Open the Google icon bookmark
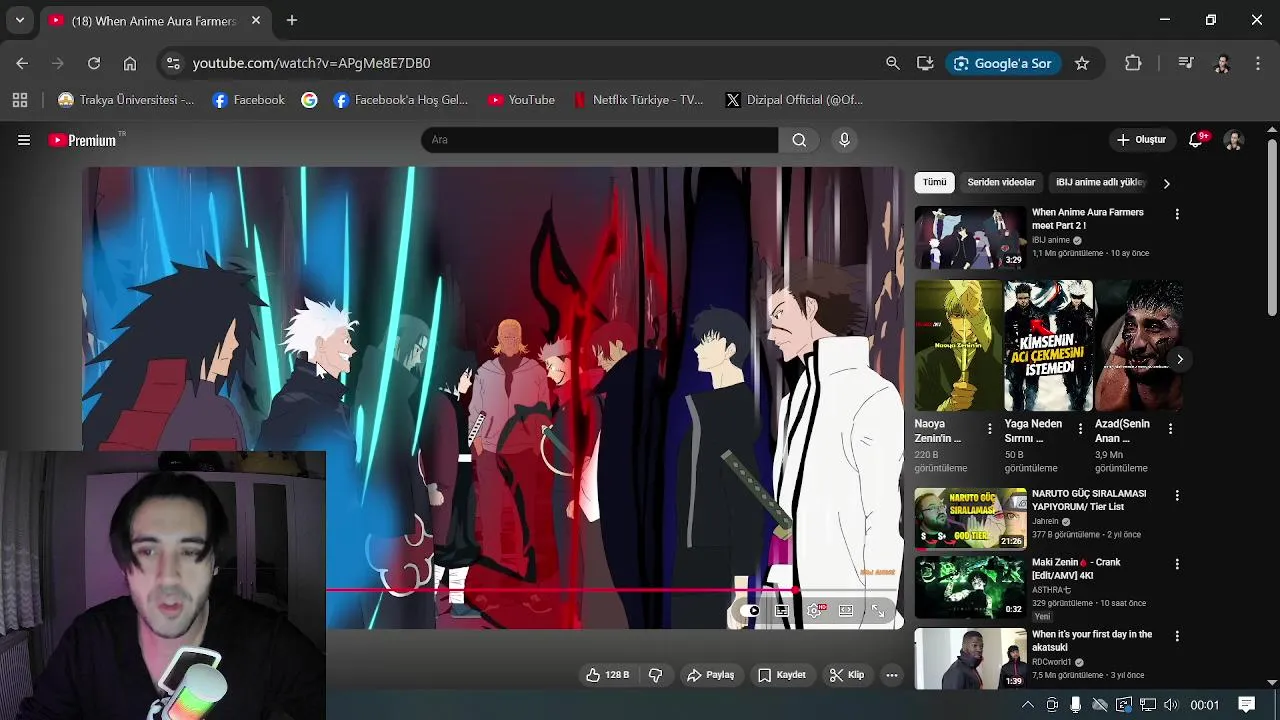 [310, 100]
